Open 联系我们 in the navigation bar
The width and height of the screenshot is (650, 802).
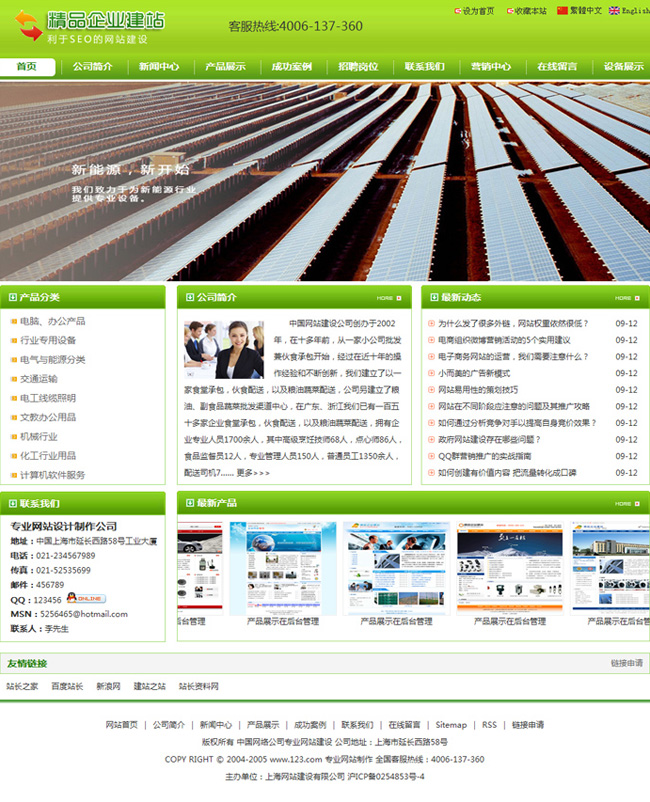(424, 66)
